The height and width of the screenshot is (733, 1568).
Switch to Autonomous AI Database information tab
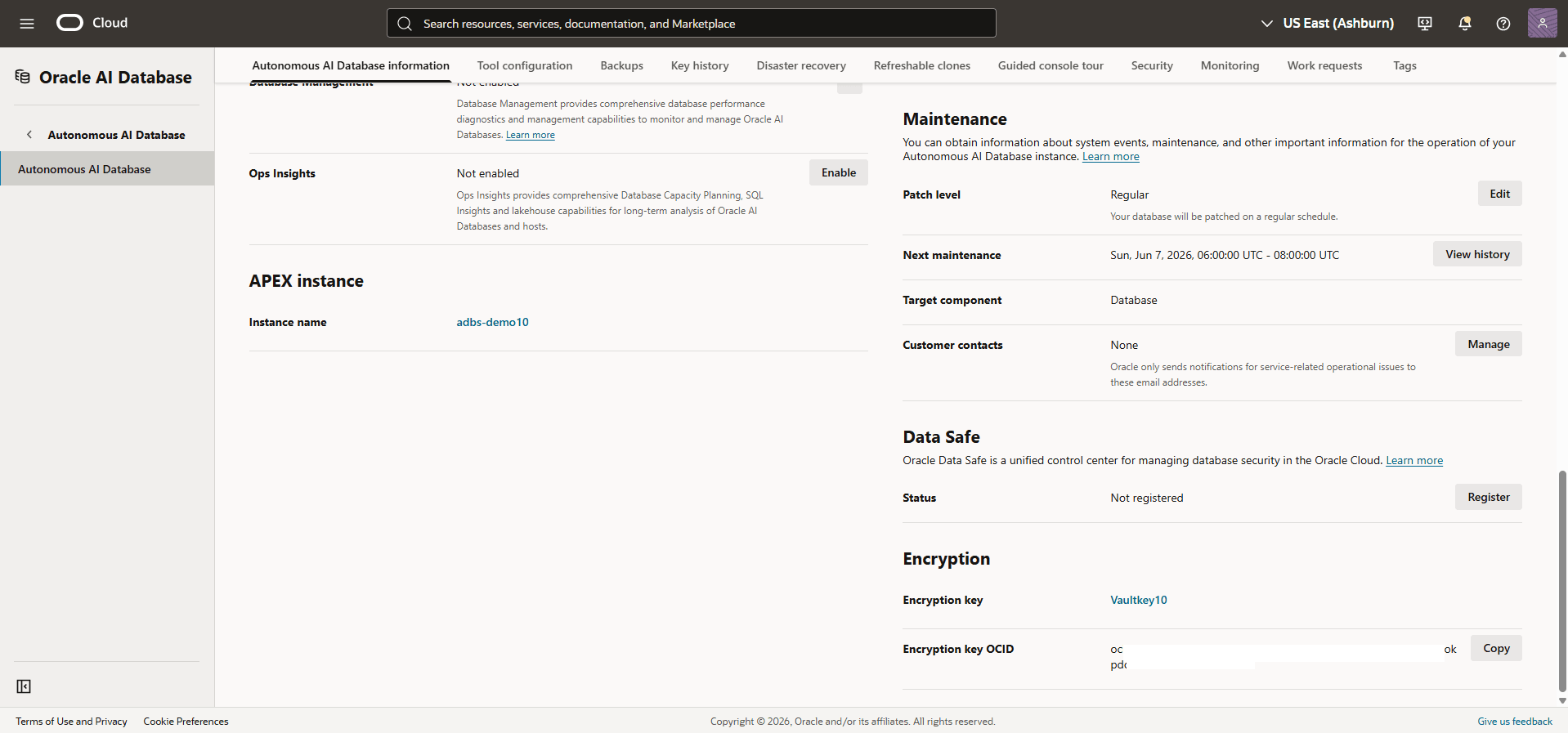(x=351, y=65)
